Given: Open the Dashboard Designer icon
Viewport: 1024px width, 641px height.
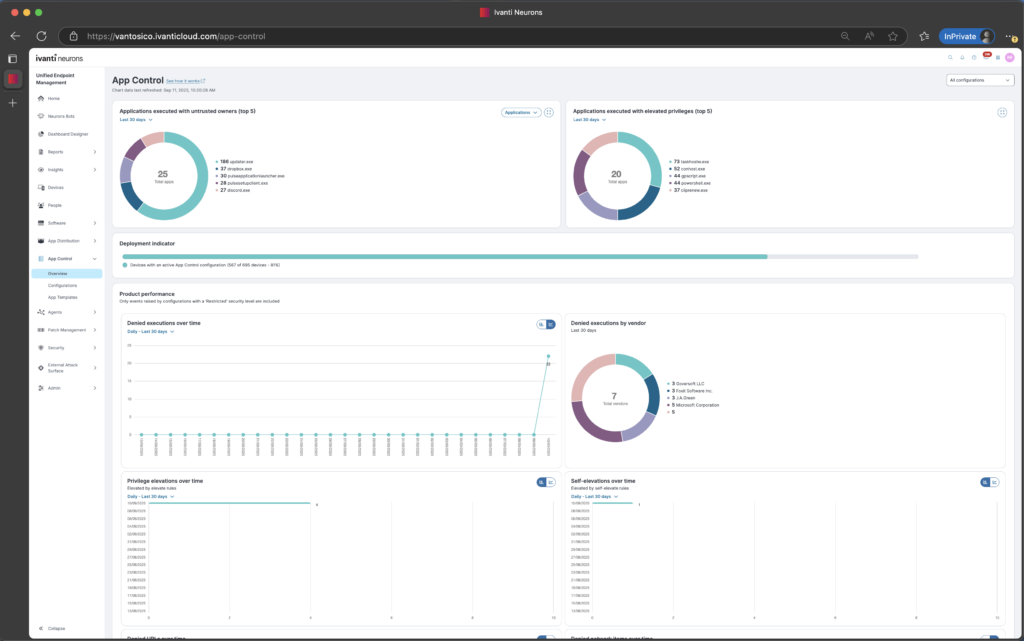Looking at the screenshot, I should 41,134.
